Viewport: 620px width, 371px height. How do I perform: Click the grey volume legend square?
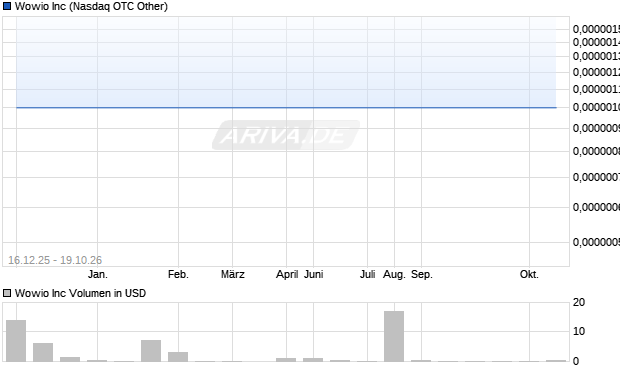click(7, 293)
